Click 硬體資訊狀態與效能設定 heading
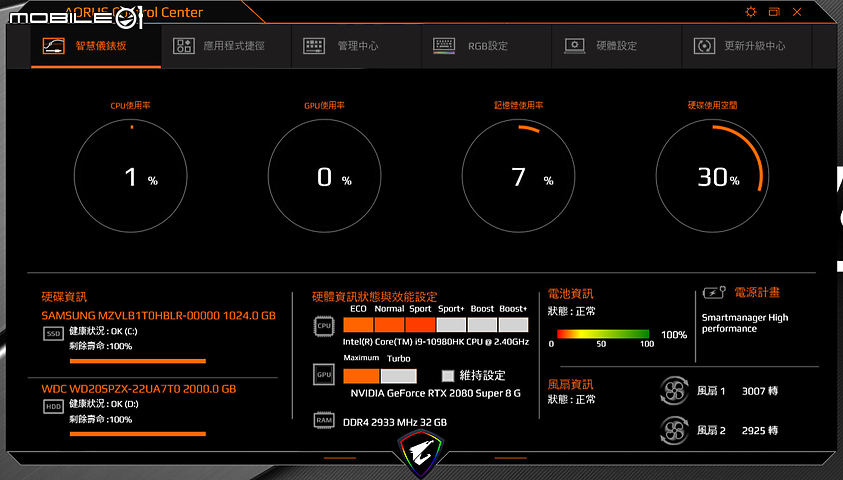 click(x=375, y=297)
